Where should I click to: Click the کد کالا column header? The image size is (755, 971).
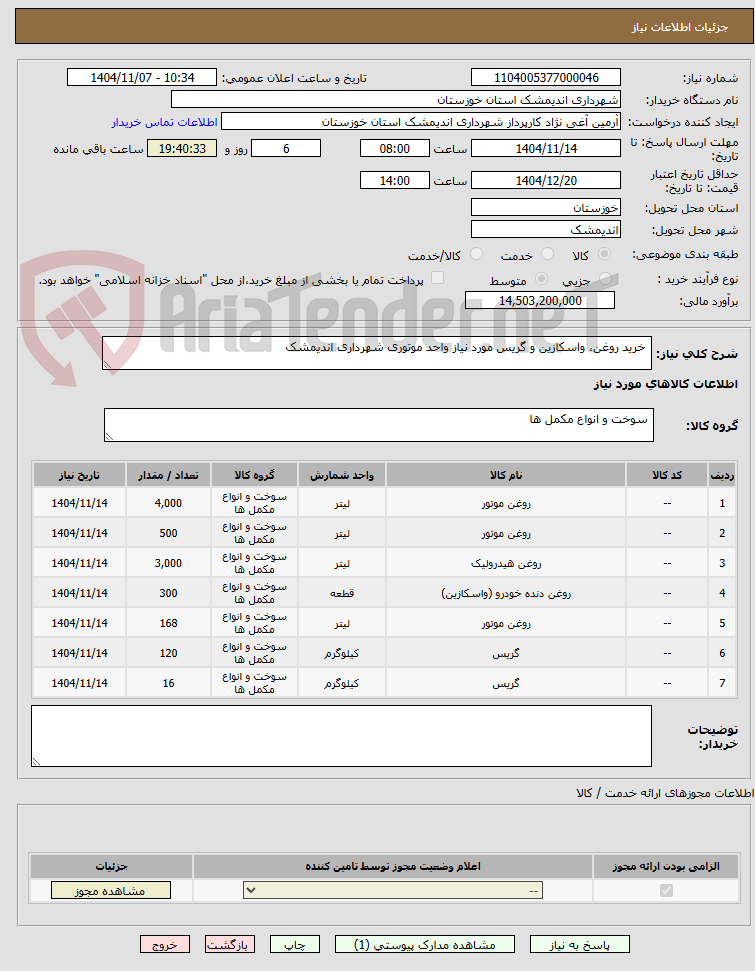[667, 475]
